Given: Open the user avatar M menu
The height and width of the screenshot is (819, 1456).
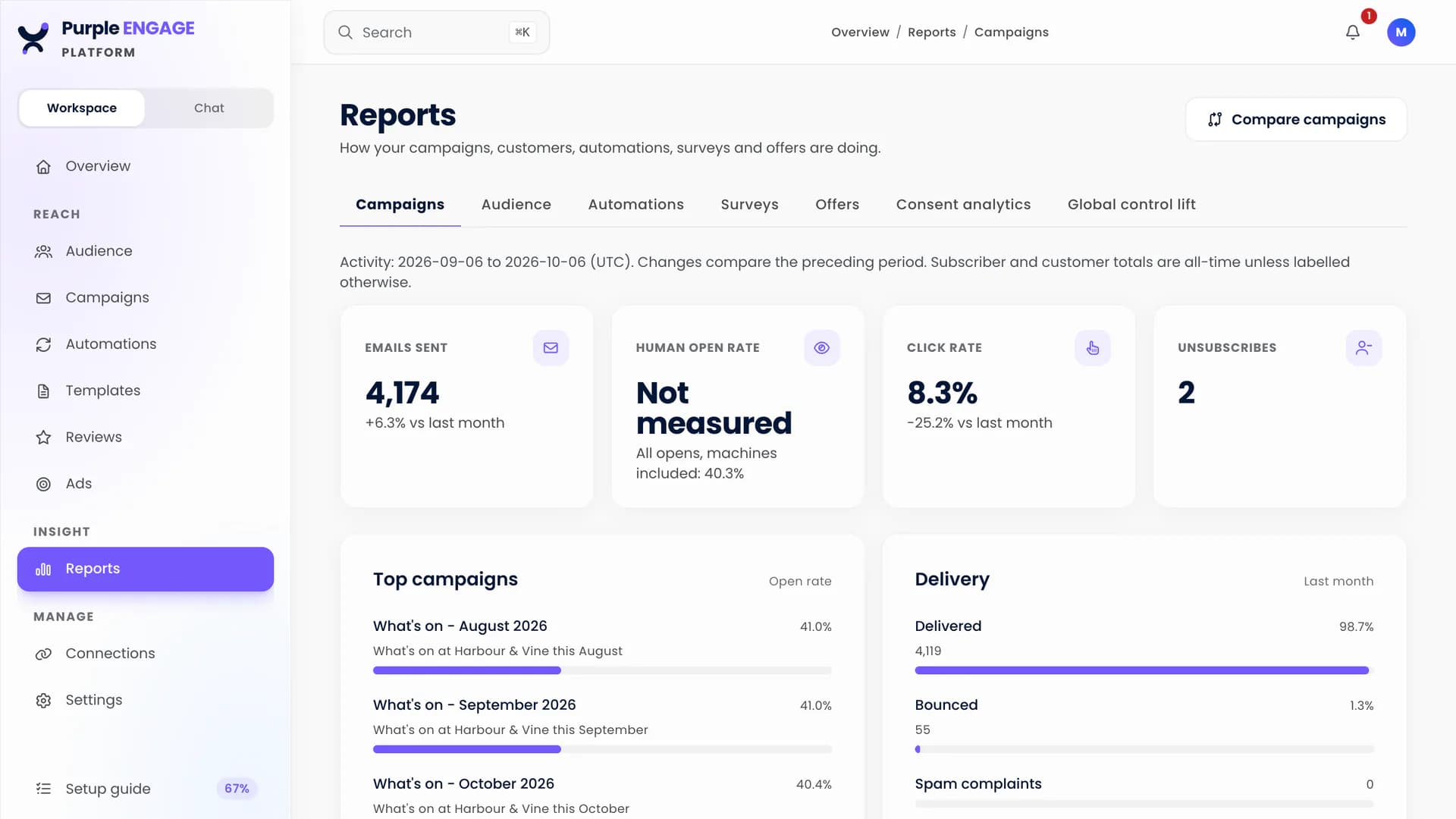Looking at the screenshot, I should tap(1401, 32).
